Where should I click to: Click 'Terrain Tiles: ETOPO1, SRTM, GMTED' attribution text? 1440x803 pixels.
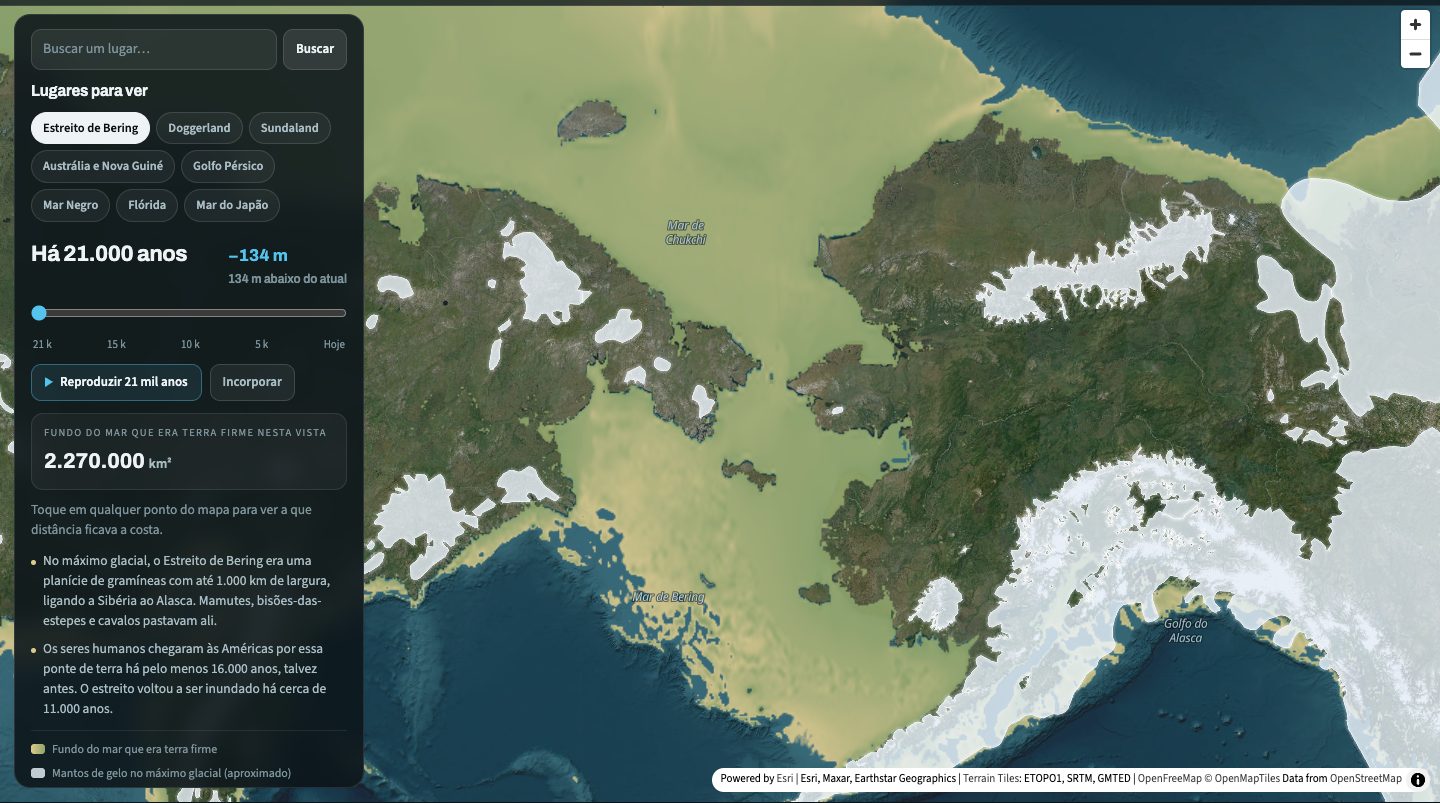point(1047,779)
